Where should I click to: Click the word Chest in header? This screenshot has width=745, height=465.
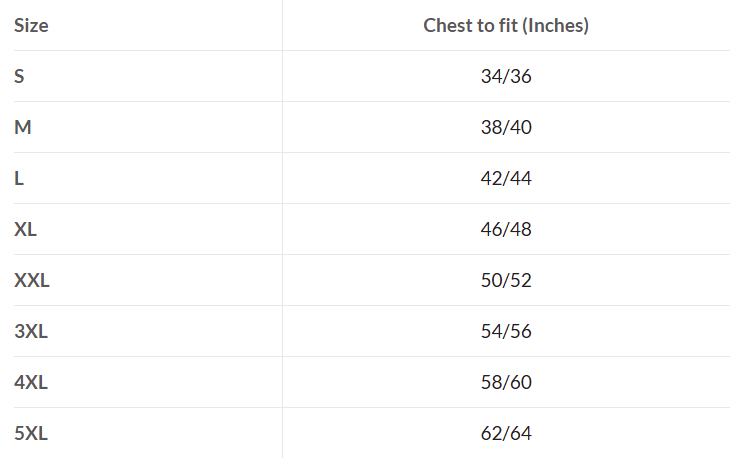445,25
